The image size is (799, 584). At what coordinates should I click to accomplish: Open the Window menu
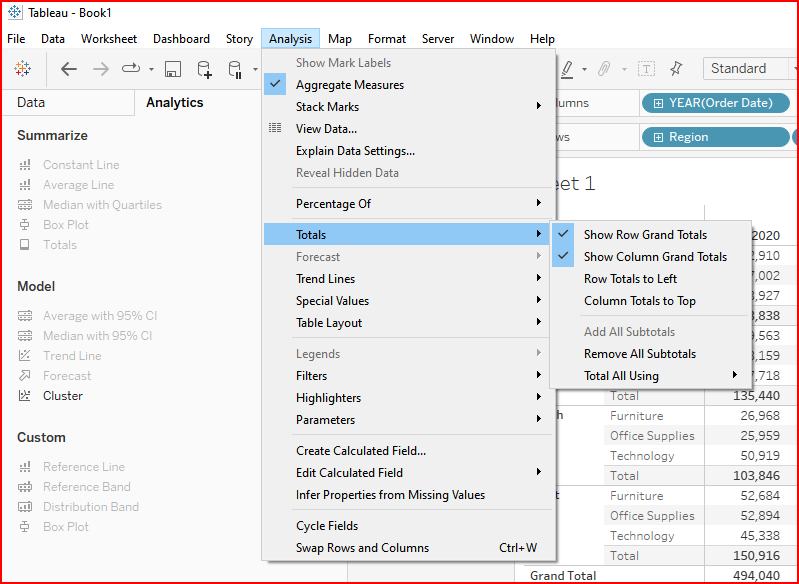491,39
